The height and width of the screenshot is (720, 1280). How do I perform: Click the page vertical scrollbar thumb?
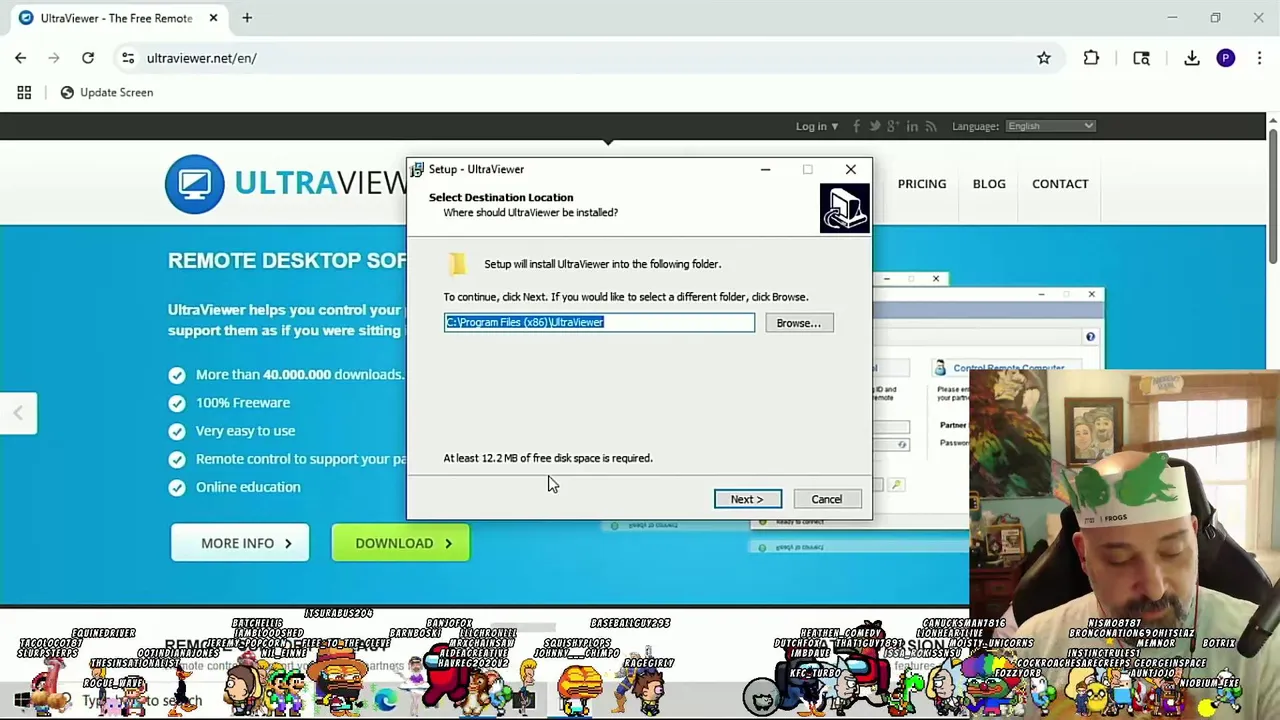click(1272, 198)
